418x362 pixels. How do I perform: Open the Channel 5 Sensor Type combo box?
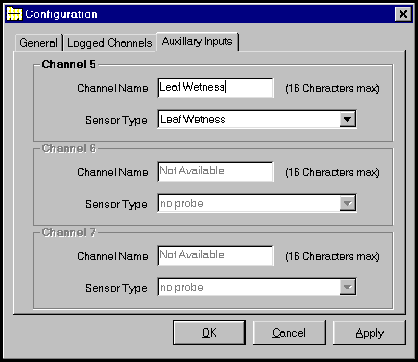[257, 119]
